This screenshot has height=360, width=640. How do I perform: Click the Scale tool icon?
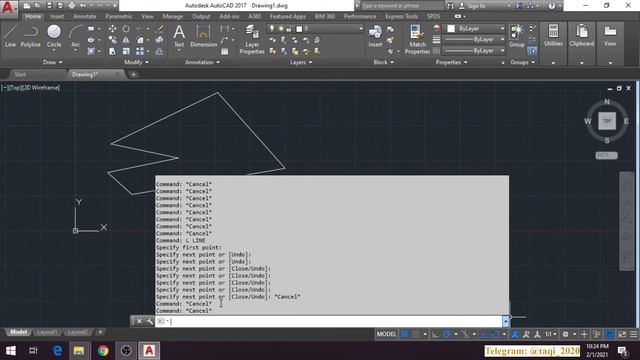point(126,51)
